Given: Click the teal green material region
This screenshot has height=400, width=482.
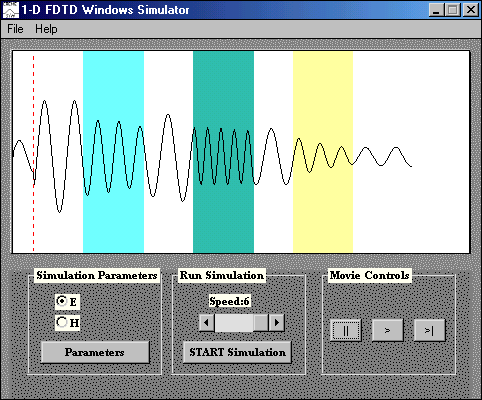Looking at the screenshot, I should point(223,152).
